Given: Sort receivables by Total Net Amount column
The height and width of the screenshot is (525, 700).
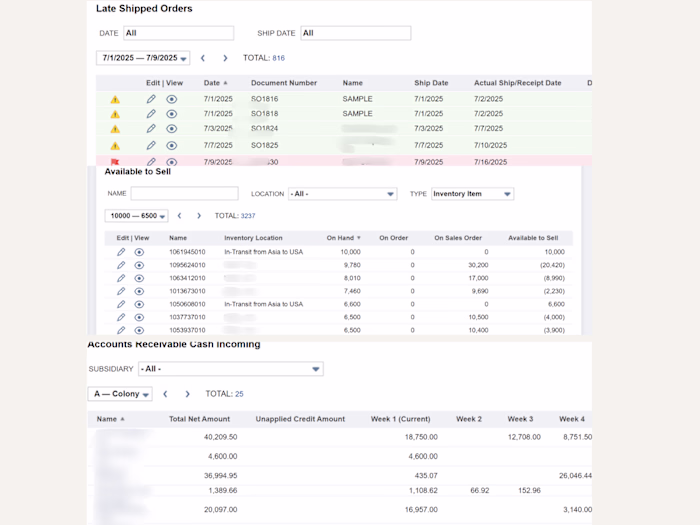Looking at the screenshot, I should (200, 419).
